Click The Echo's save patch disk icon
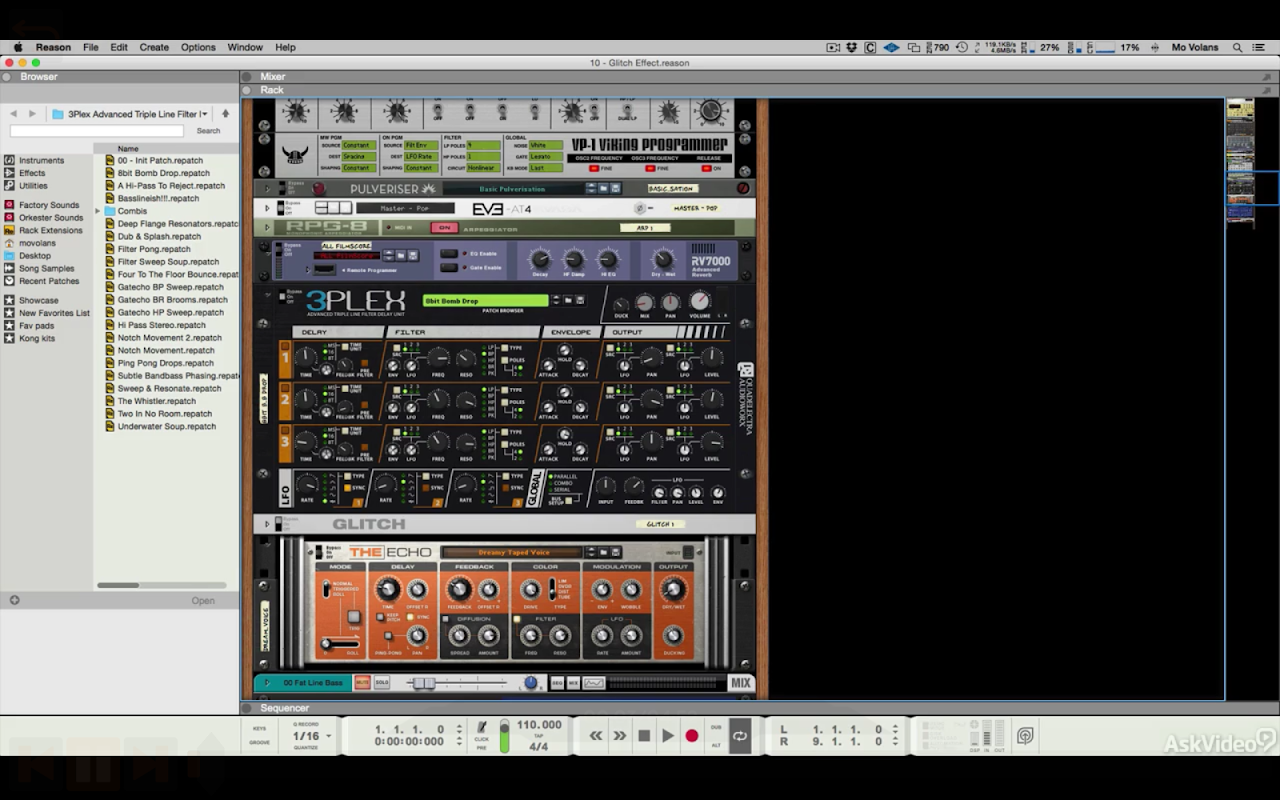 pyautogui.click(x=618, y=552)
